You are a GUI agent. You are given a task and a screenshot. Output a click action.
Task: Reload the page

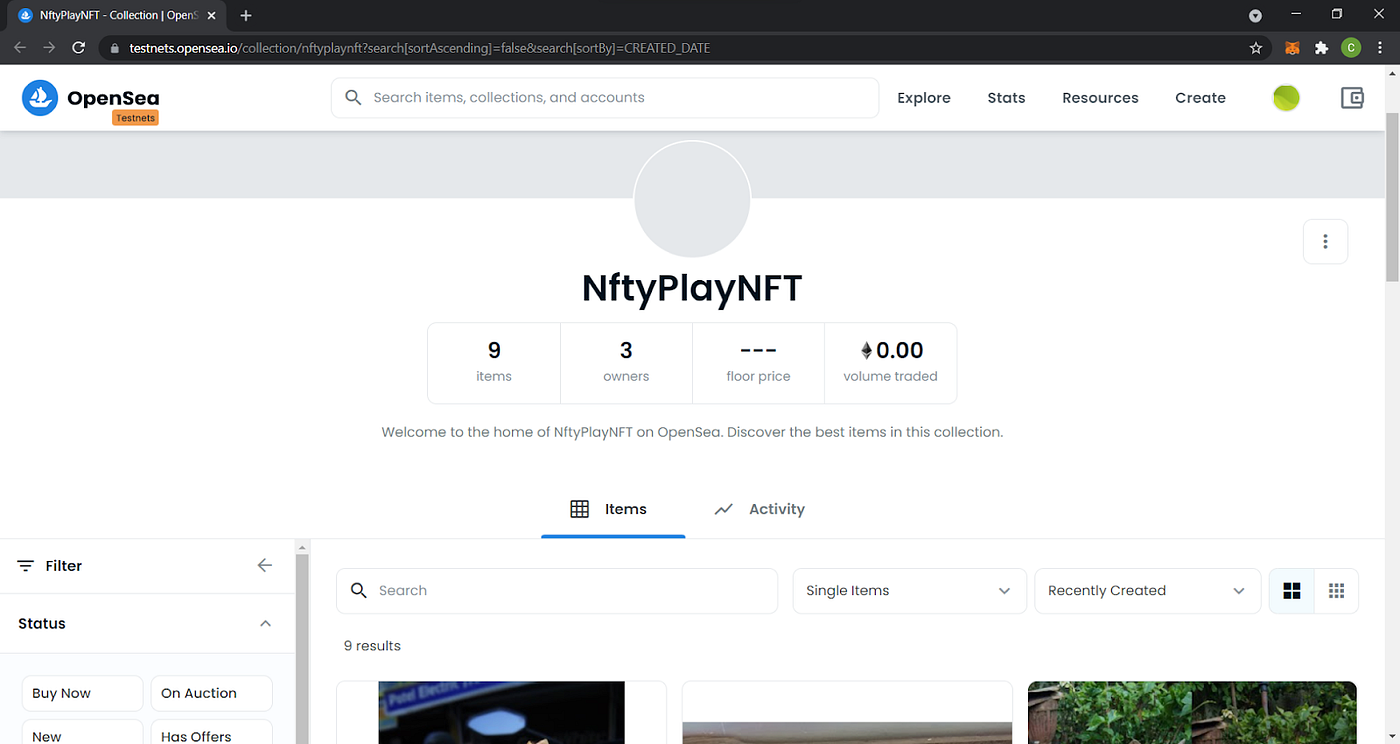(x=79, y=47)
